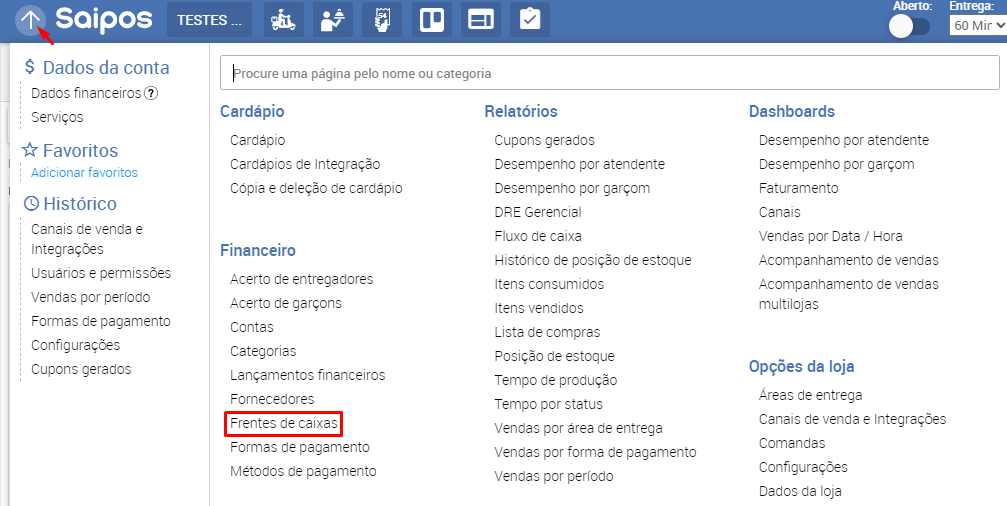Screen dimensions: 1007x506
Task: Open DRE Gerencial report
Action: 537,212
